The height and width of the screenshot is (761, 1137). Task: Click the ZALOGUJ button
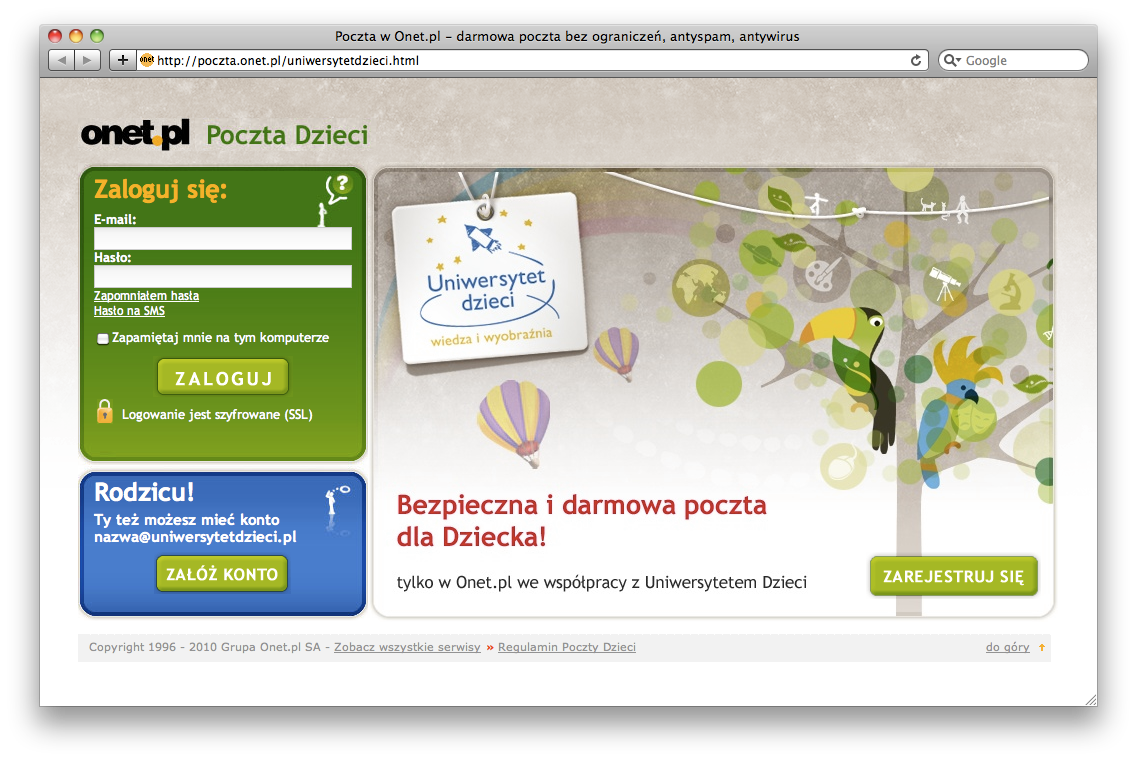click(223, 377)
